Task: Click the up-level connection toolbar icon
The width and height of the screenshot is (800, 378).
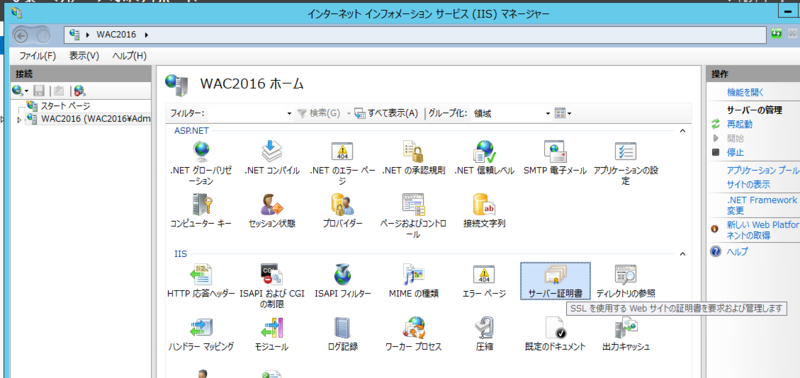Action: click(x=59, y=91)
